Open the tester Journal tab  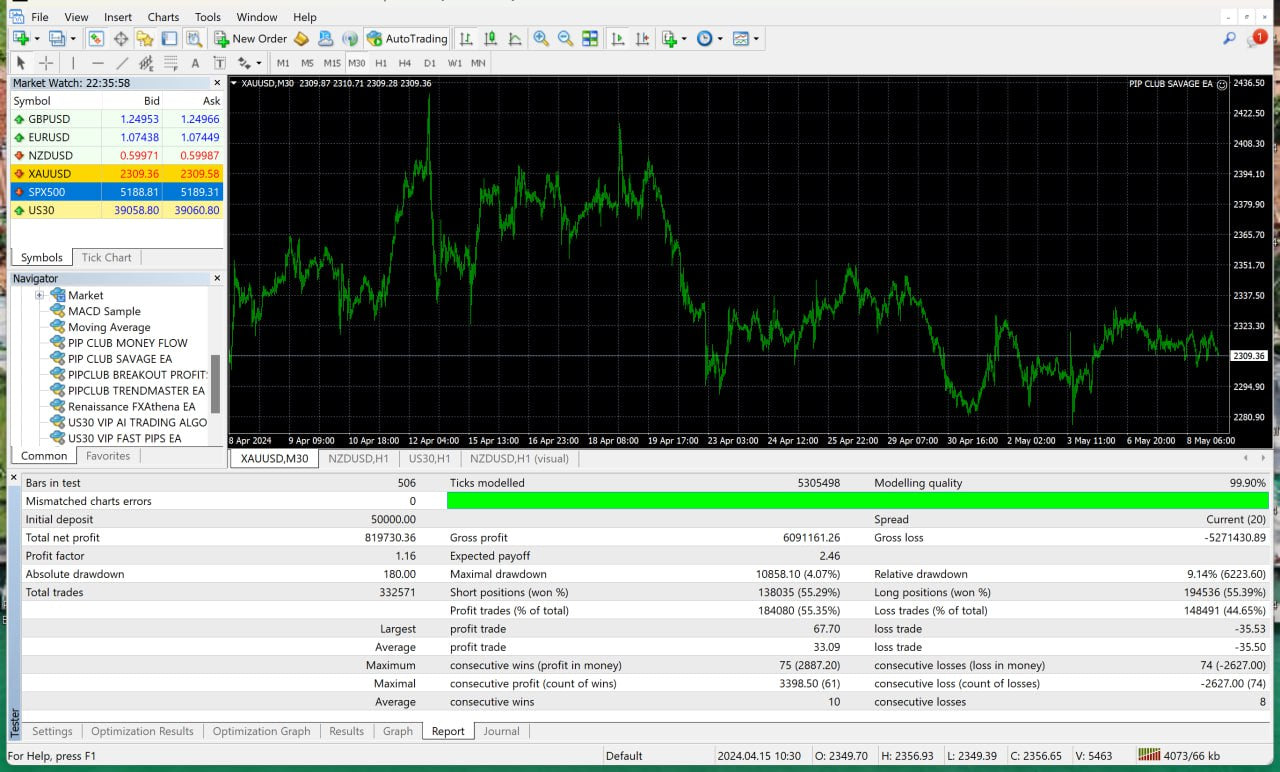501,731
